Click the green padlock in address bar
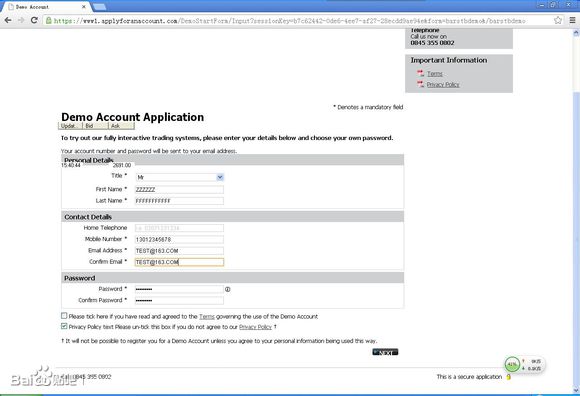 (x=48, y=20)
